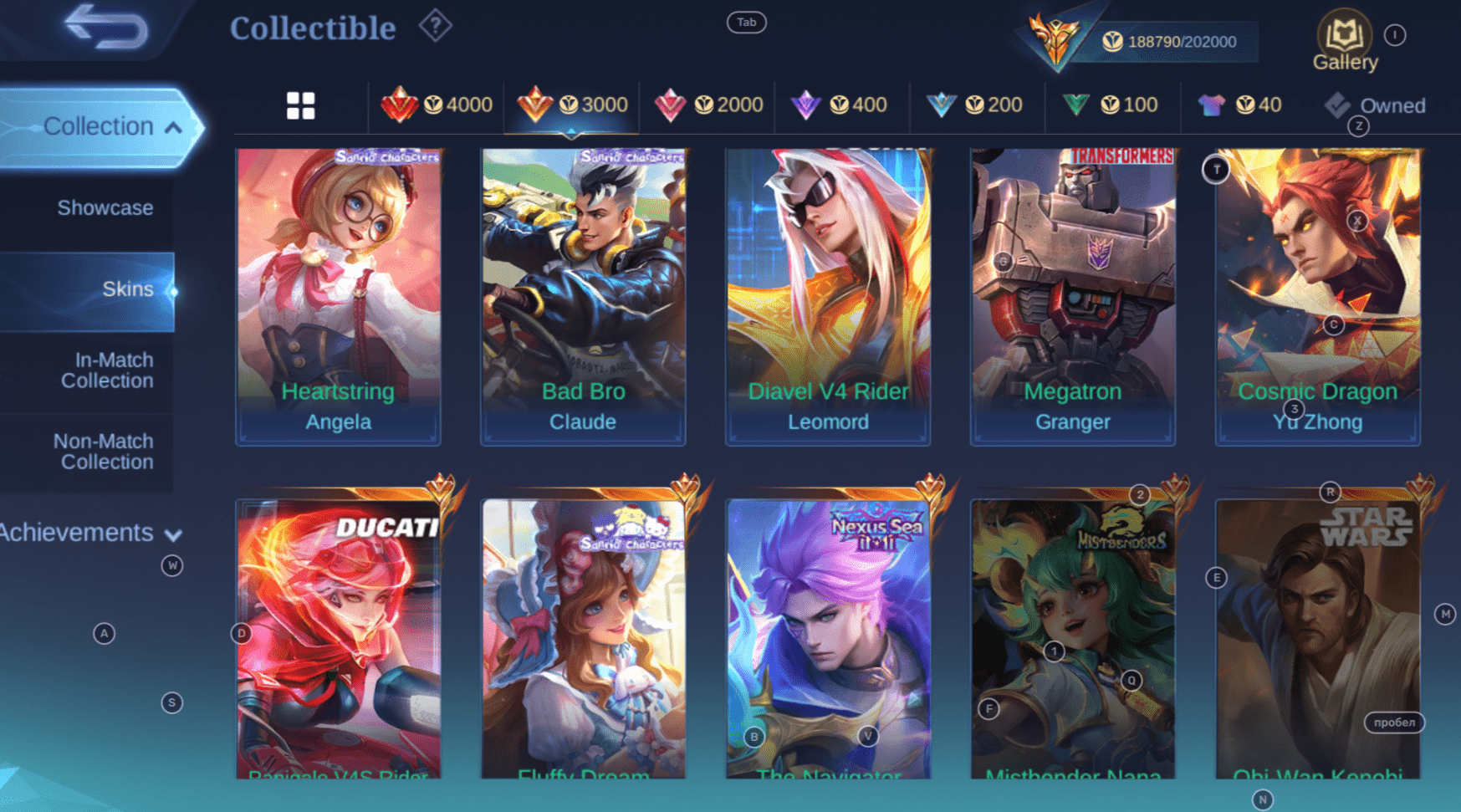Select the 3000 points filter tab
Image resolution: width=1461 pixels, height=812 pixels.
(572, 106)
